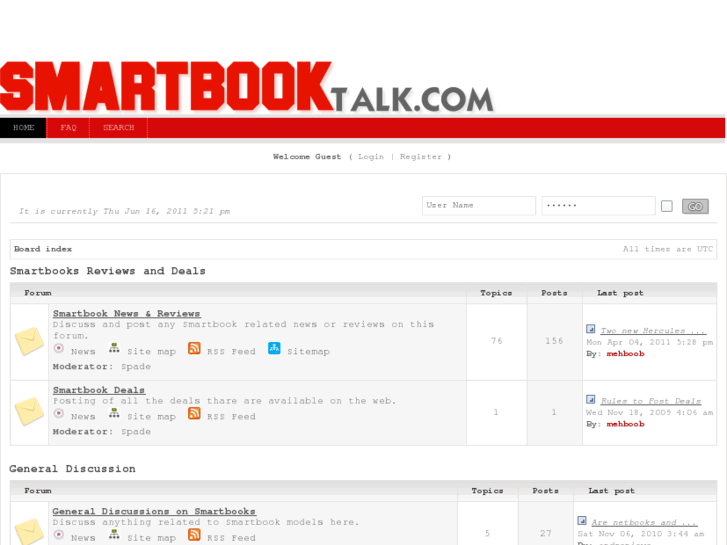Tick the remember-me checkbox beside GO

coord(667,206)
